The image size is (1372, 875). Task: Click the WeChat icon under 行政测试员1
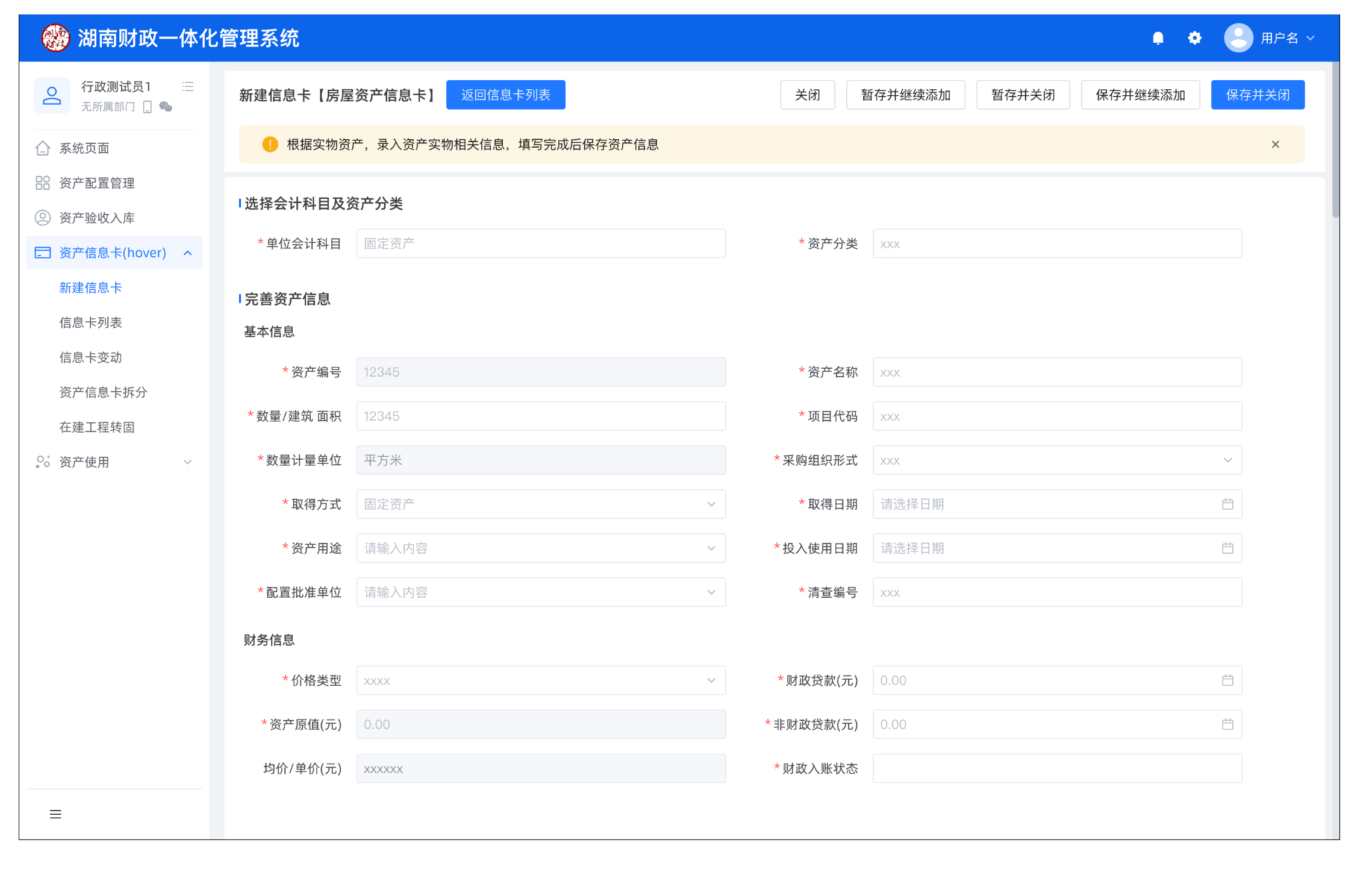[x=166, y=107]
